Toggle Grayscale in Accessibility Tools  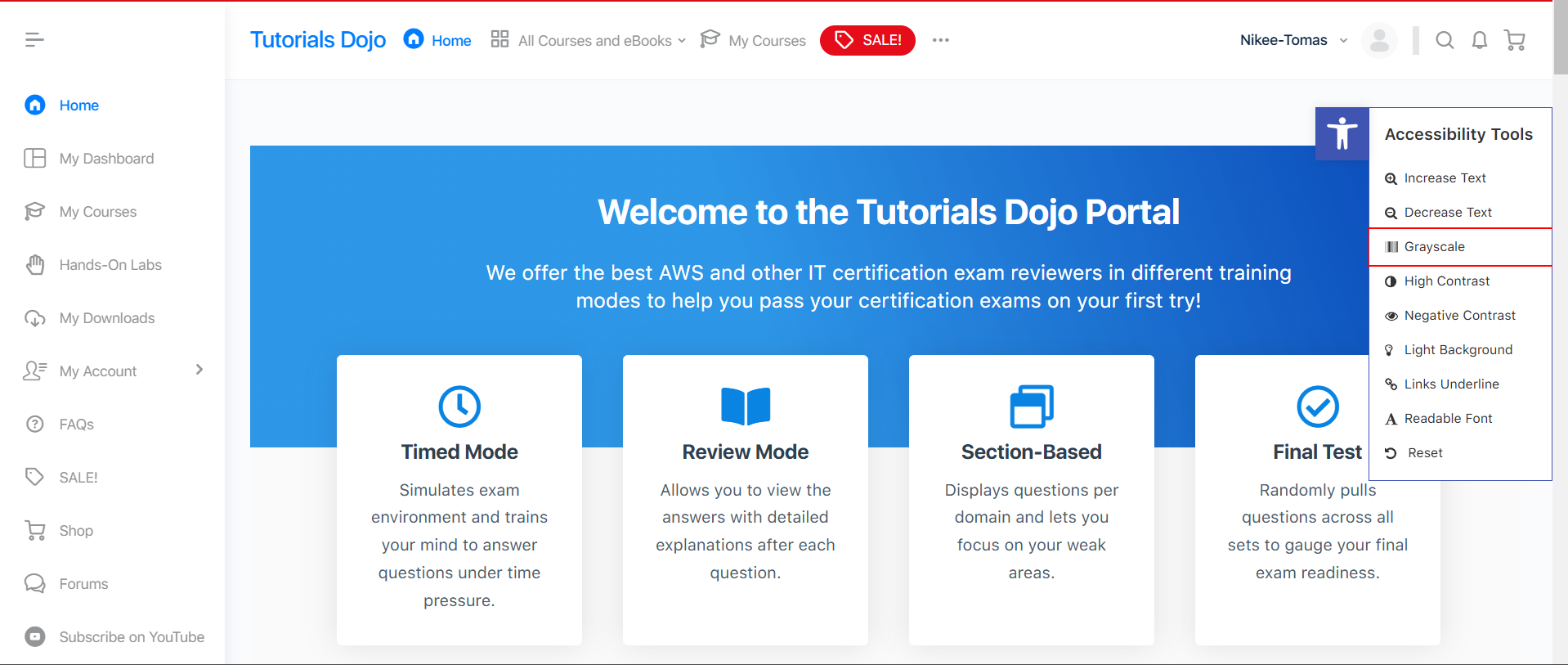(1434, 247)
